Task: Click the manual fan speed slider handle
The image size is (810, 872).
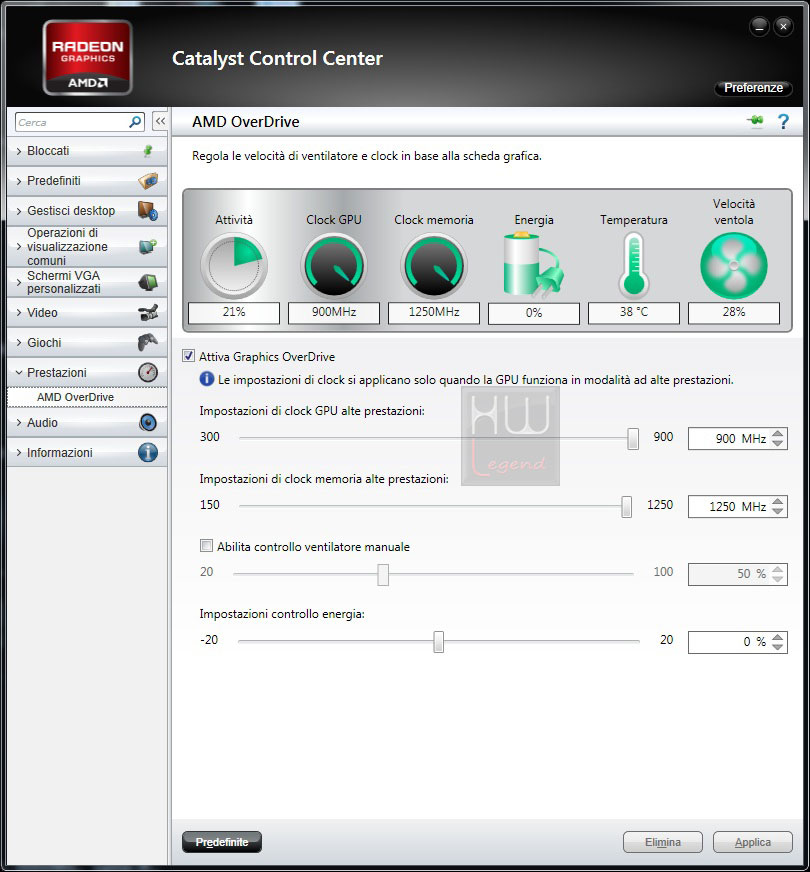Action: [383, 574]
